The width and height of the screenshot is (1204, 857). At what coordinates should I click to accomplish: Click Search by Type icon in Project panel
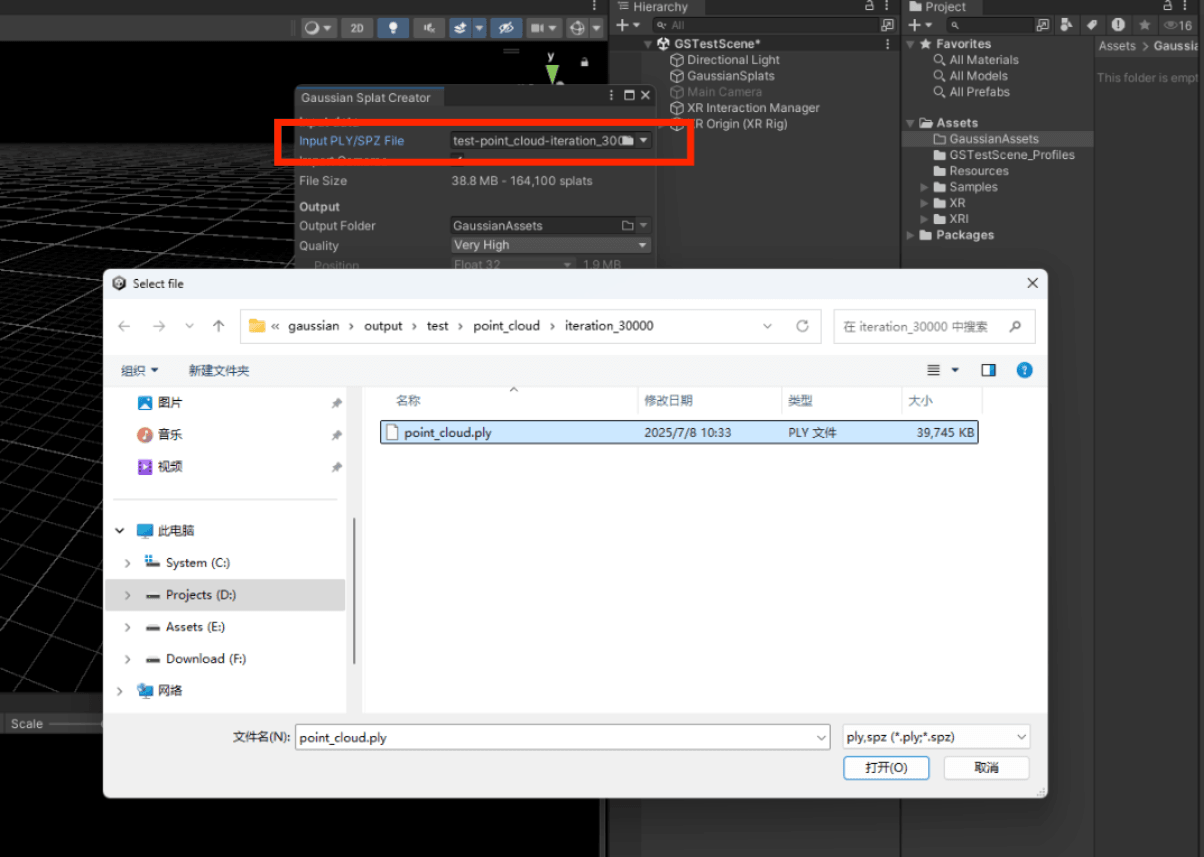[x=1067, y=25]
